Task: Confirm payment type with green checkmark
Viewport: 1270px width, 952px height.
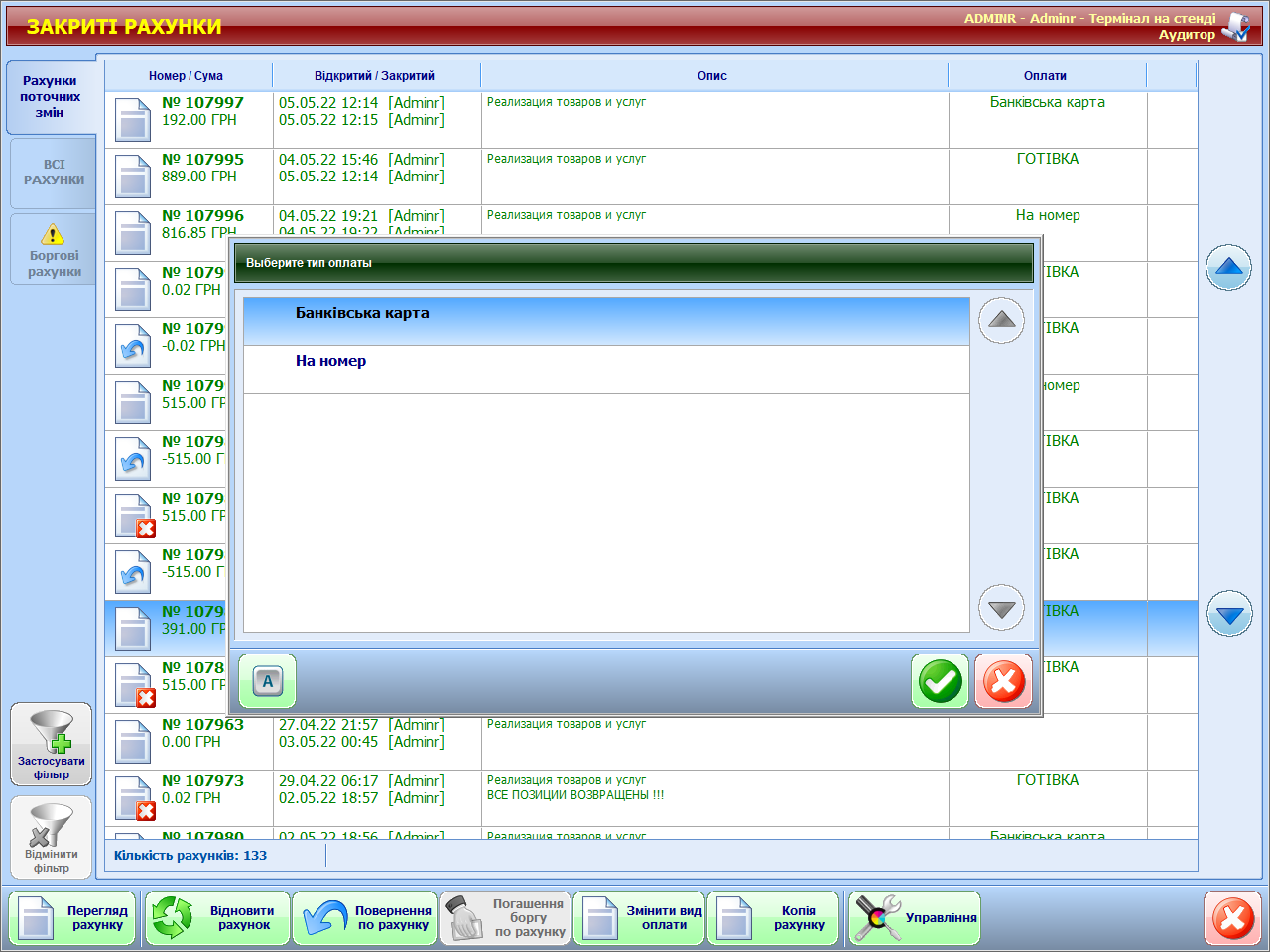Action: pos(939,681)
